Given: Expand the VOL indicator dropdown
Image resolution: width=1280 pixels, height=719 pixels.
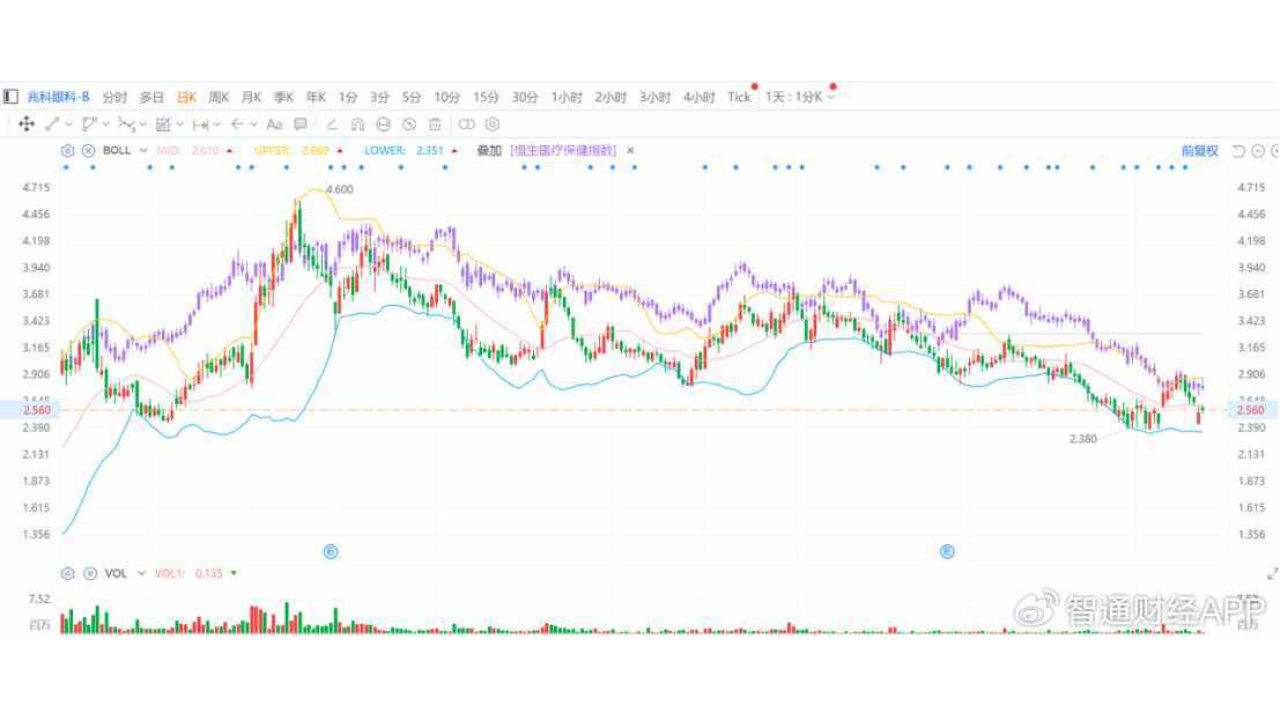Looking at the screenshot, I should pyautogui.click(x=141, y=573).
